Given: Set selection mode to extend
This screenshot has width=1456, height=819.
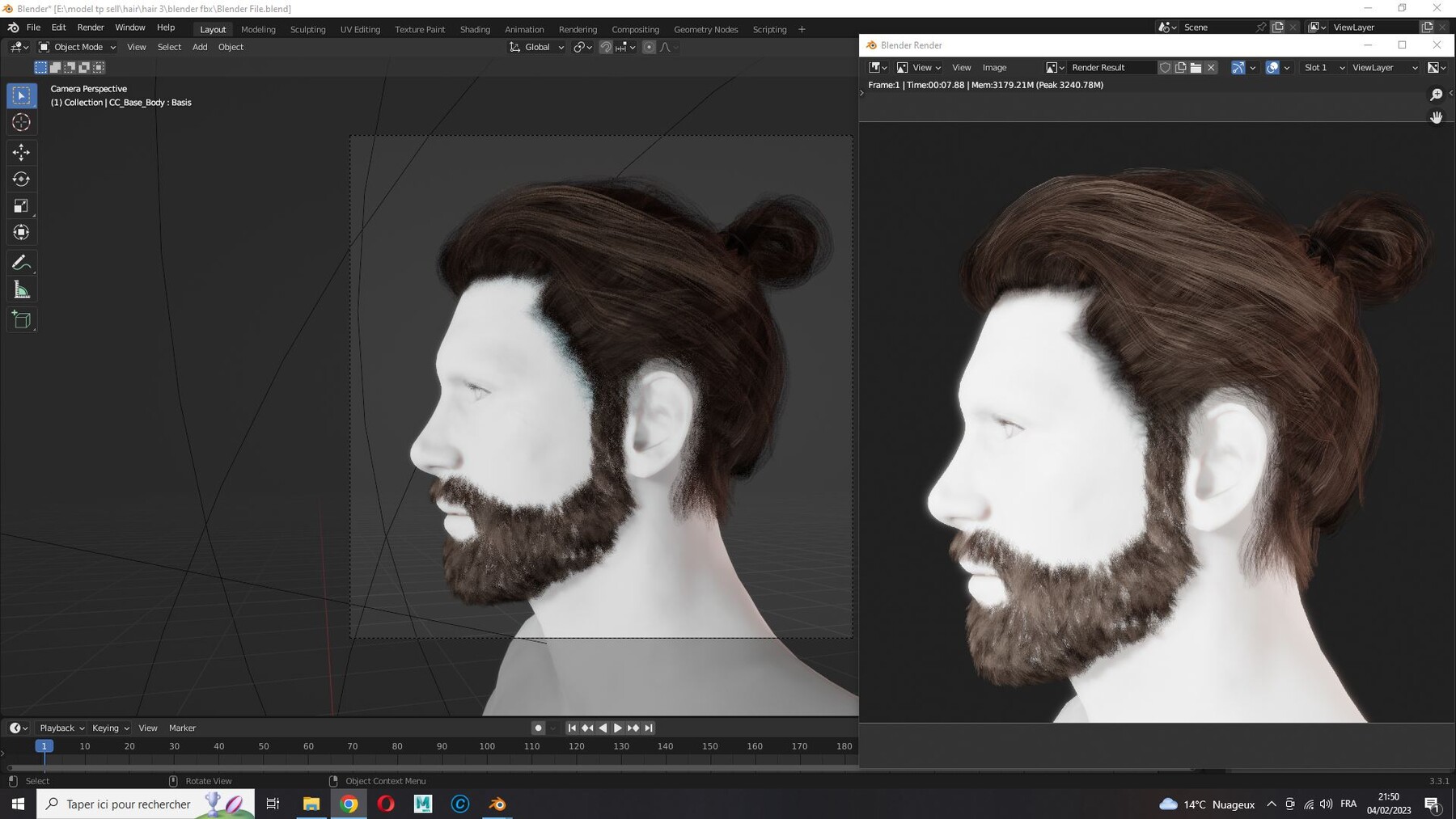Looking at the screenshot, I should pyautogui.click(x=55, y=67).
